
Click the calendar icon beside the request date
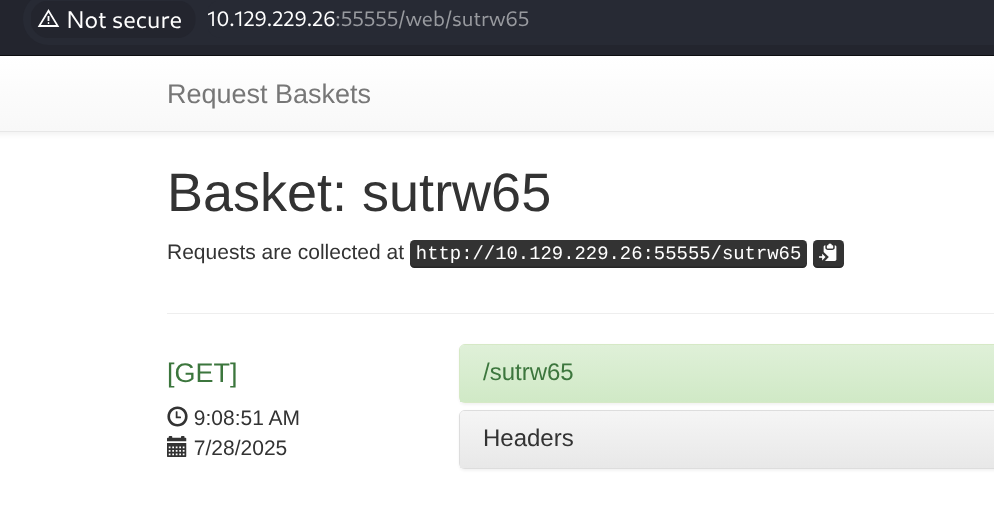tap(177, 447)
